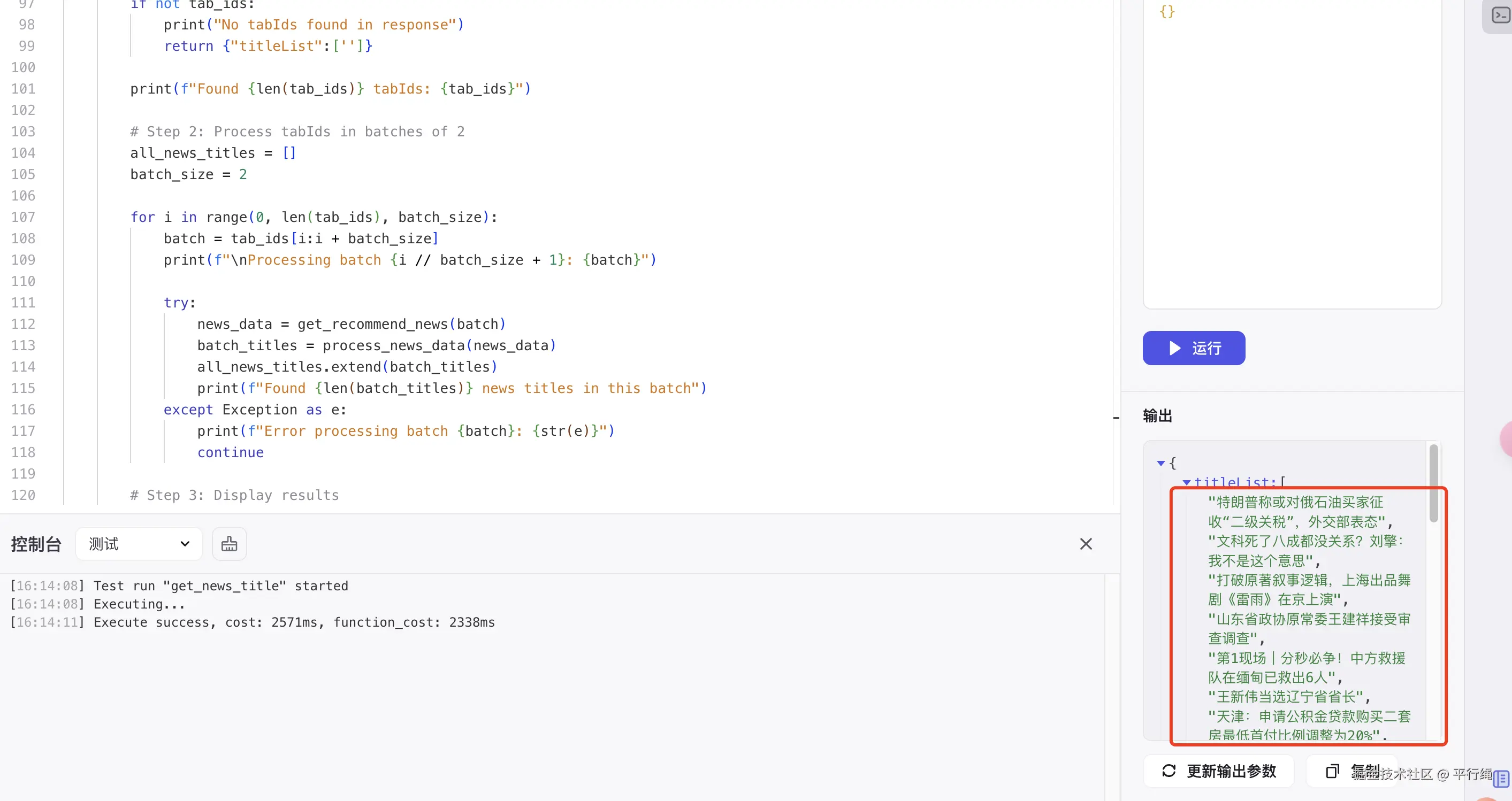The width and height of the screenshot is (1512, 801).
Task: Click the 更新输出参数 button
Action: 1219,771
